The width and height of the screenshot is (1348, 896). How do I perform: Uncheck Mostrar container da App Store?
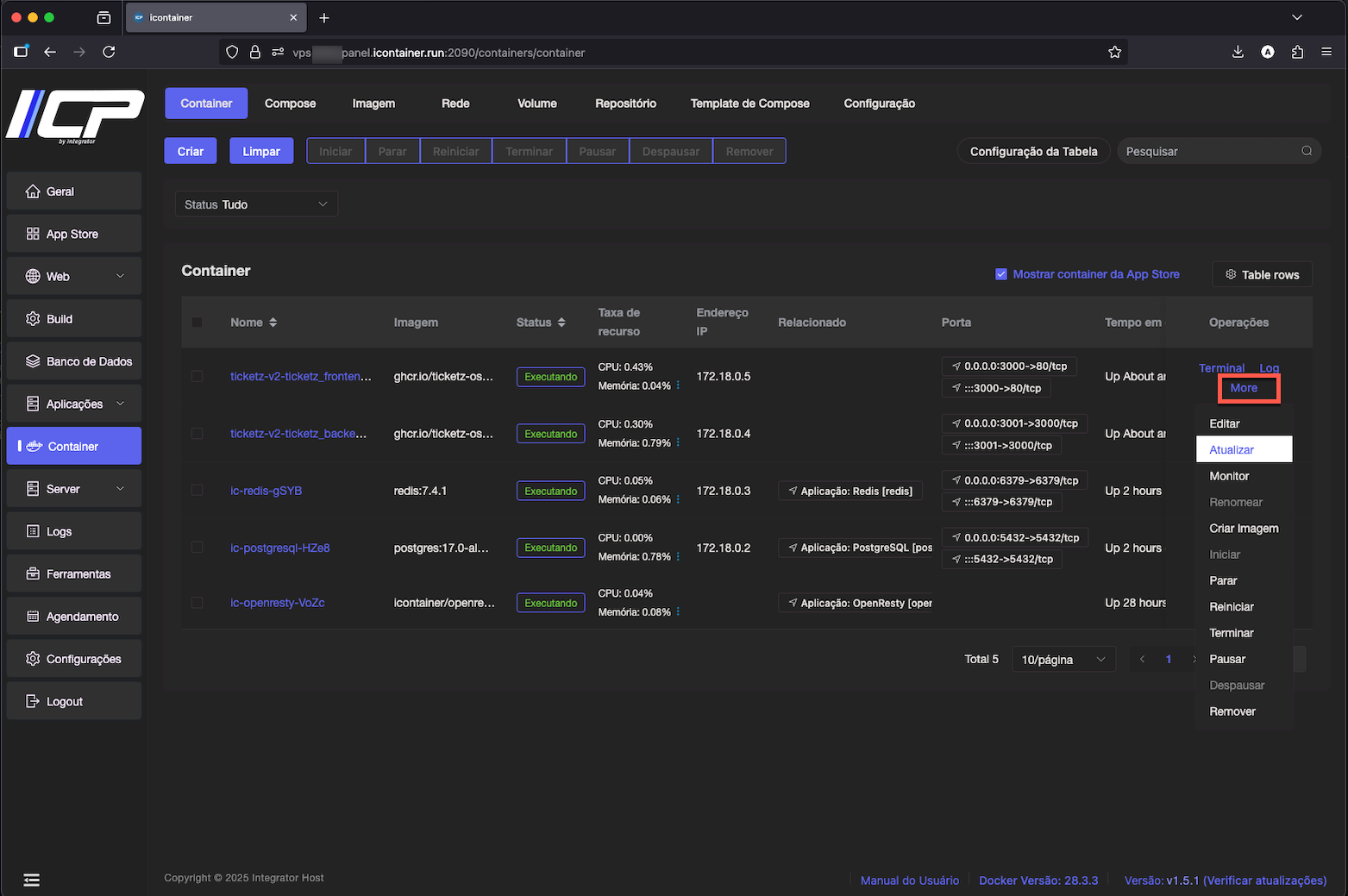pos(1001,274)
